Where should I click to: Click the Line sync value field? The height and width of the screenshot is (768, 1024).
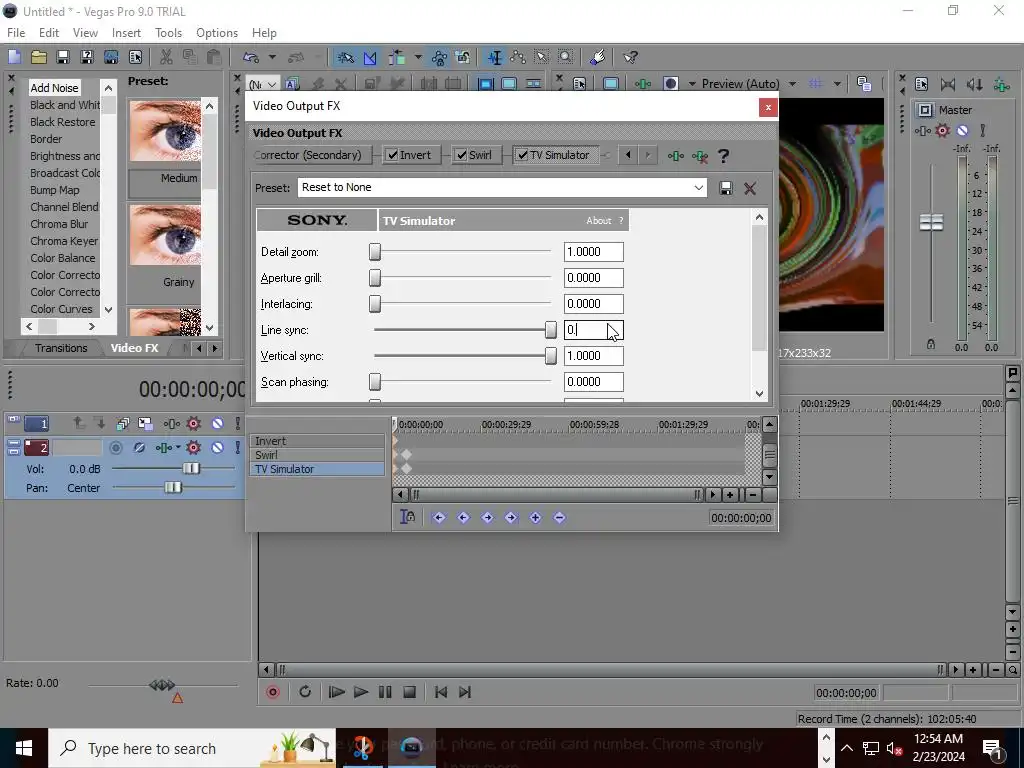[593, 330]
